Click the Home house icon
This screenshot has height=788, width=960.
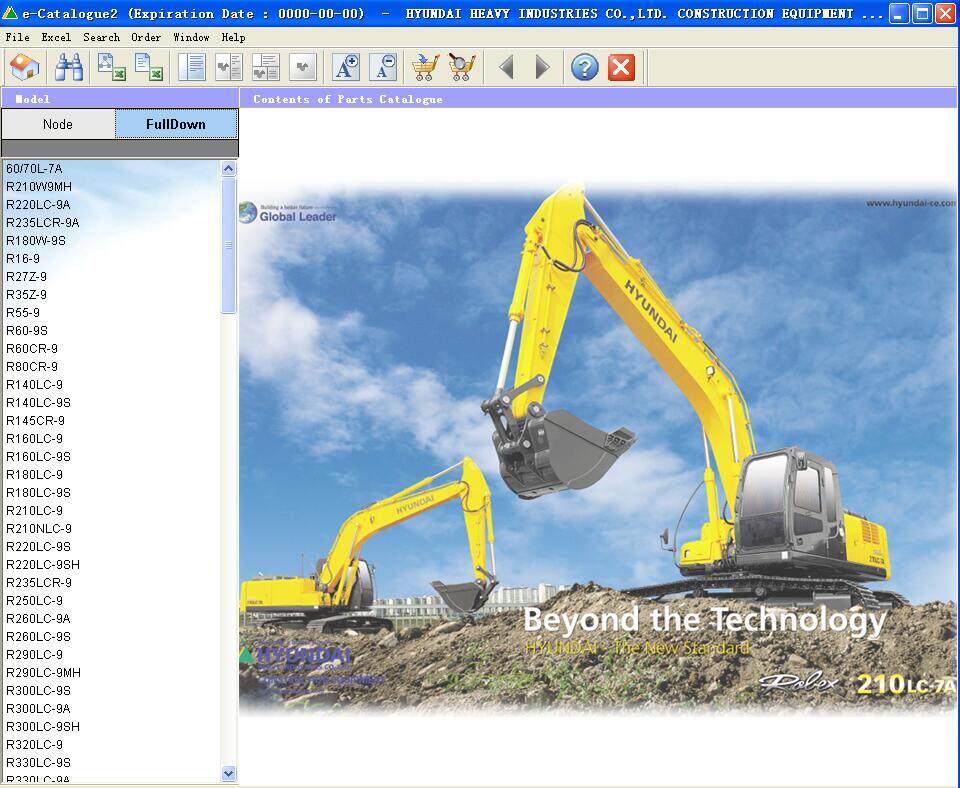24,67
